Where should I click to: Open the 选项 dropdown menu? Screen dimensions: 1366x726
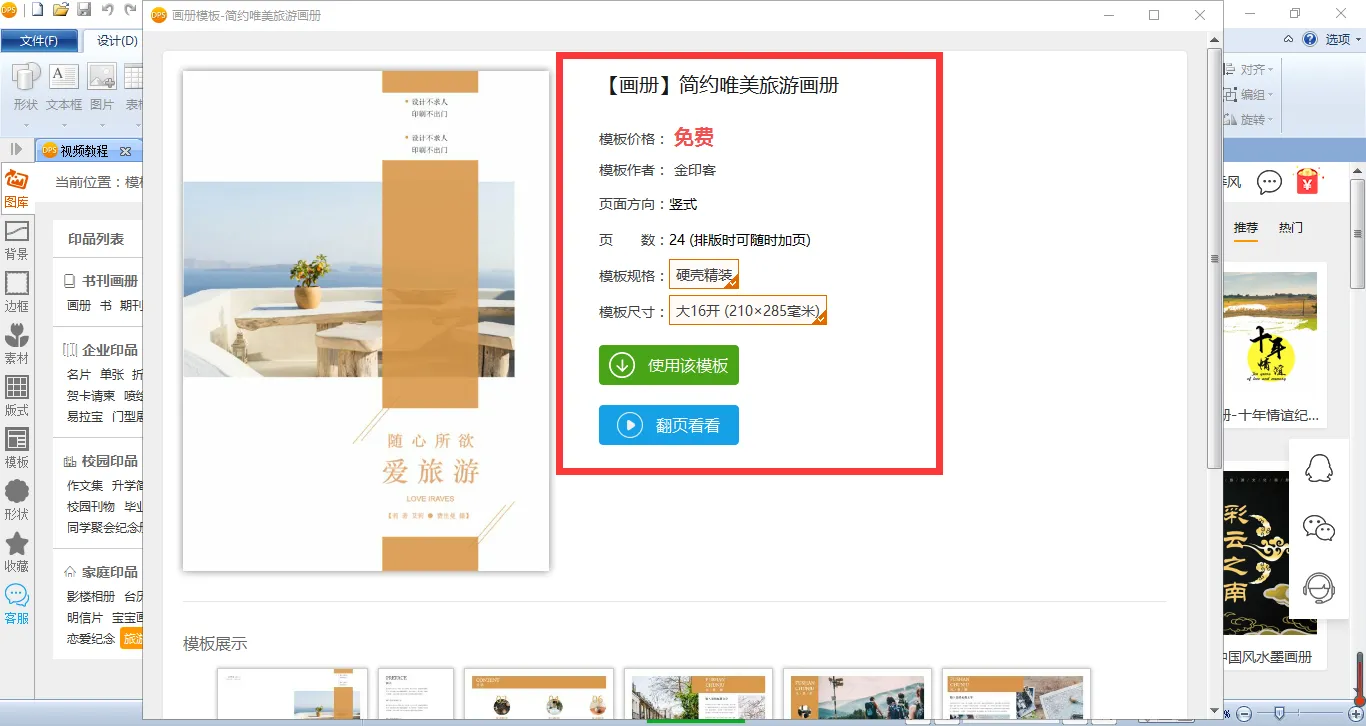(1344, 40)
